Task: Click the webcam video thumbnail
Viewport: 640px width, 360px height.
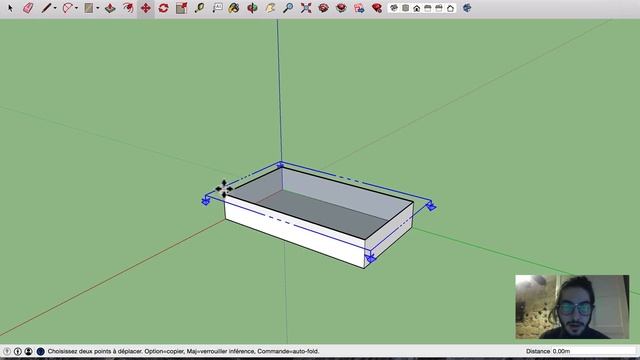Action: (572, 307)
